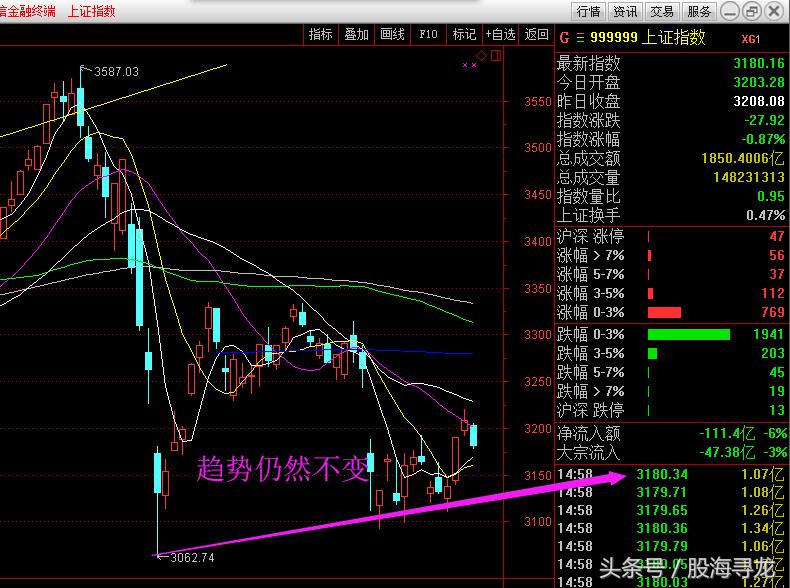Click the tick row priced 3179.71
Image resolution: width=790 pixels, height=588 pixels.
[x=671, y=492]
